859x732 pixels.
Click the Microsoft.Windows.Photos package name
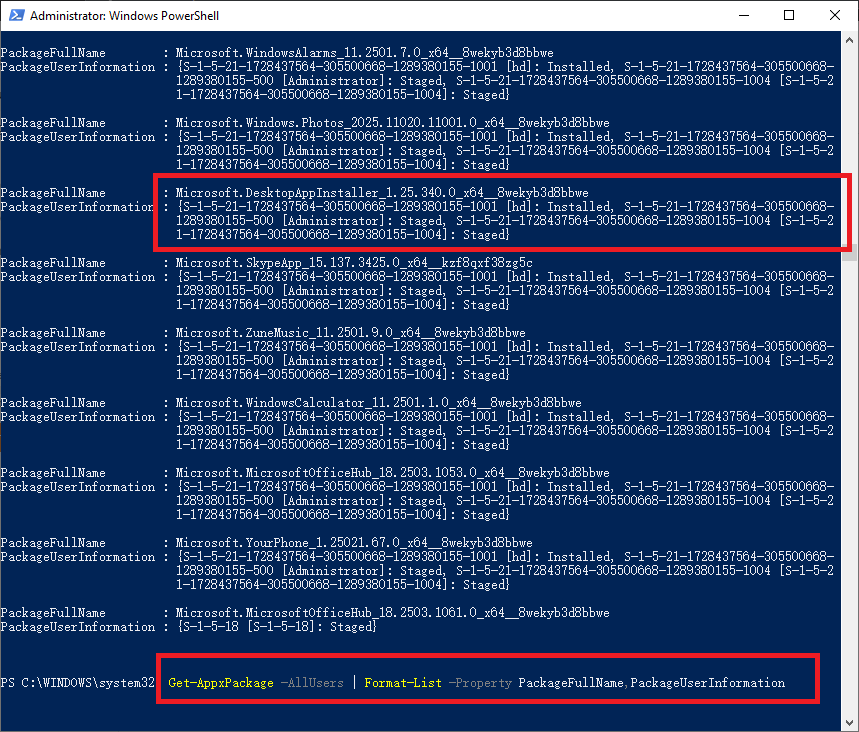(x=392, y=123)
